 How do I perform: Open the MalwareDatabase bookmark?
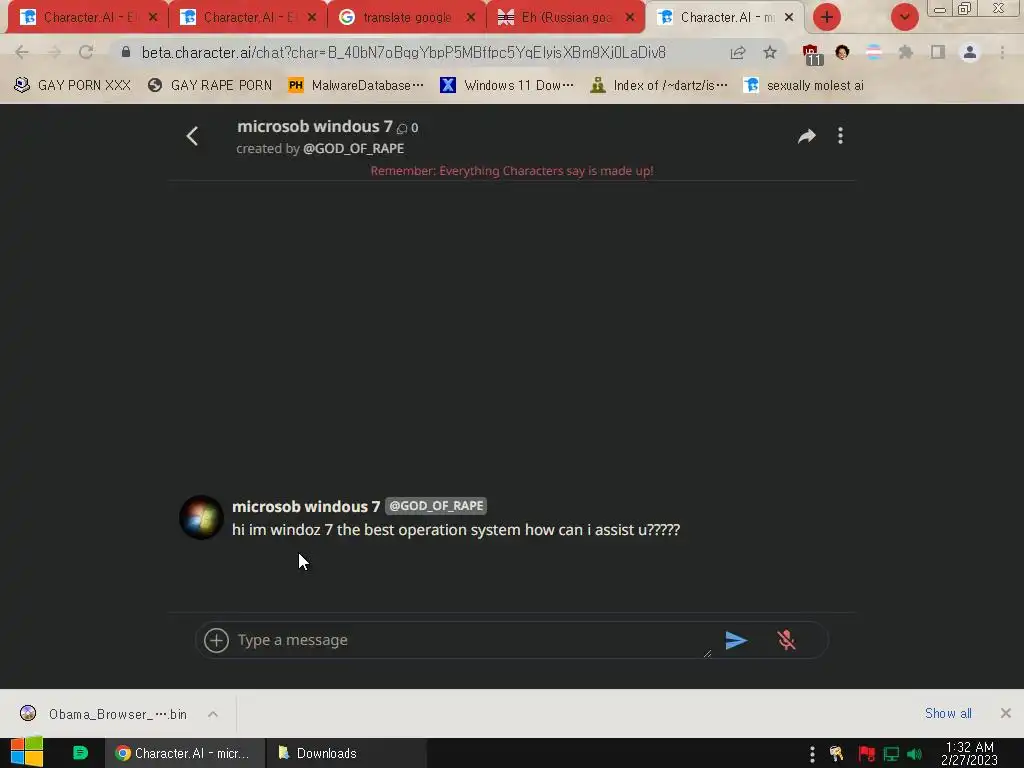pyautogui.click(x=357, y=86)
